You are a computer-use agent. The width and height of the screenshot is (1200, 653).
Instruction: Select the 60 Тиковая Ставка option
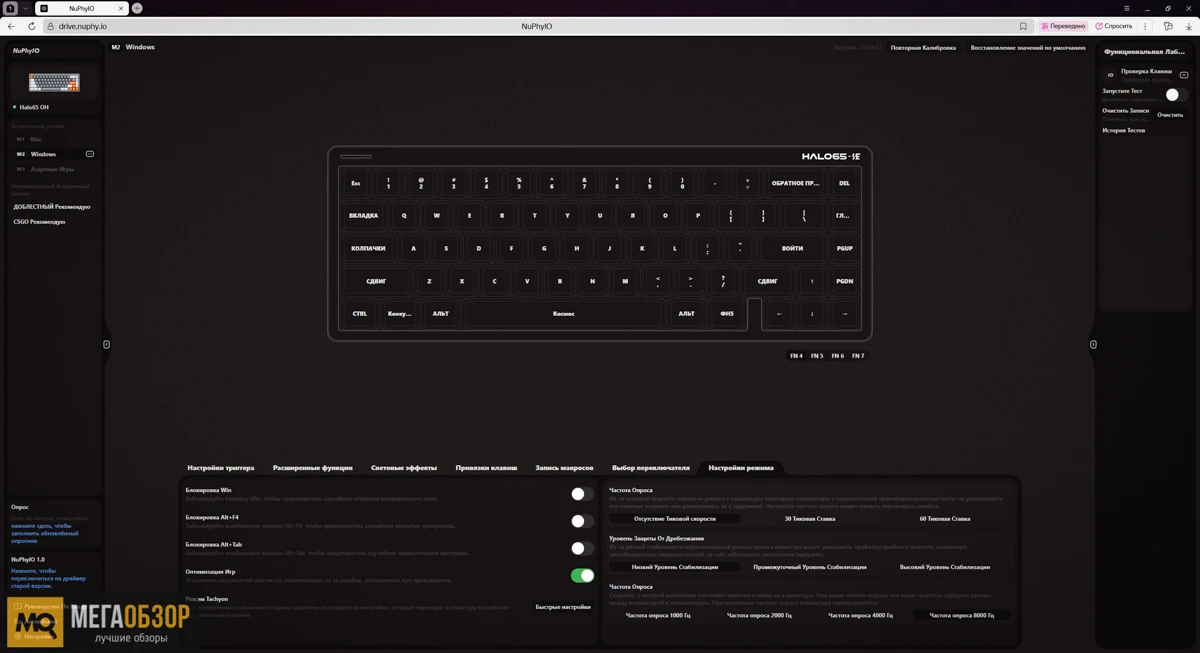point(945,519)
